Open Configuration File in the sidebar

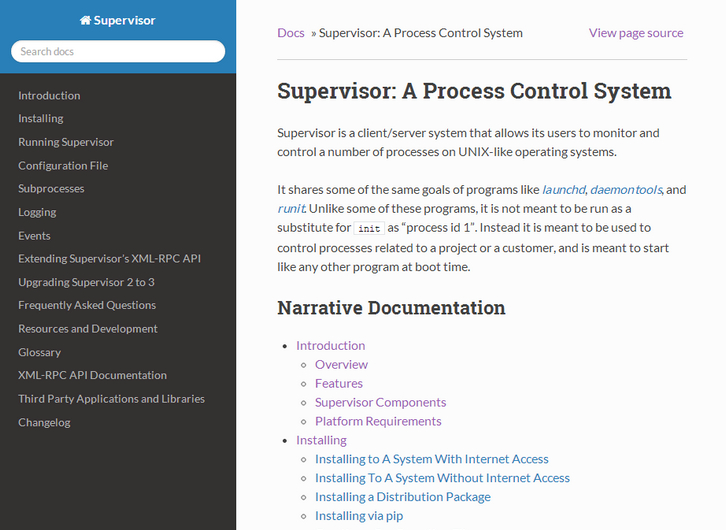pyautogui.click(x=63, y=166)
